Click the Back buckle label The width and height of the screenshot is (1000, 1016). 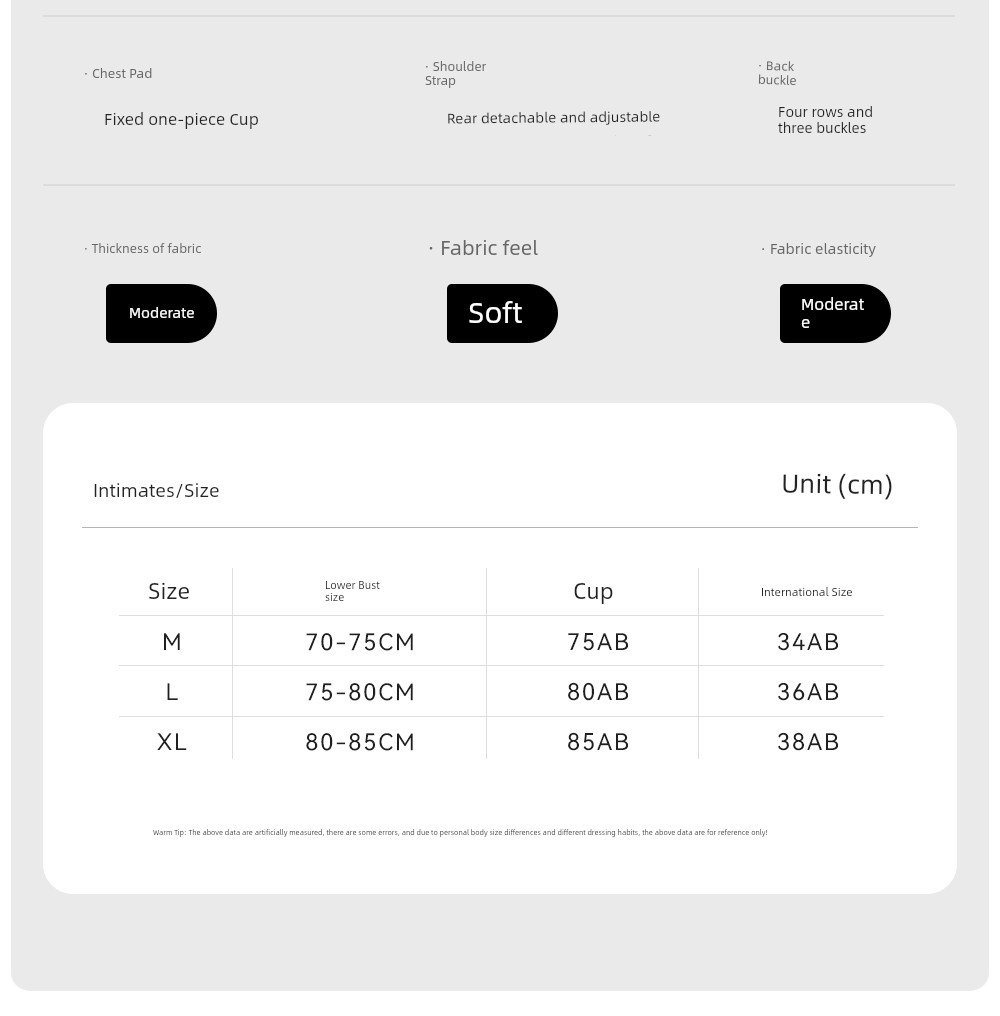[x=777, y=73]
